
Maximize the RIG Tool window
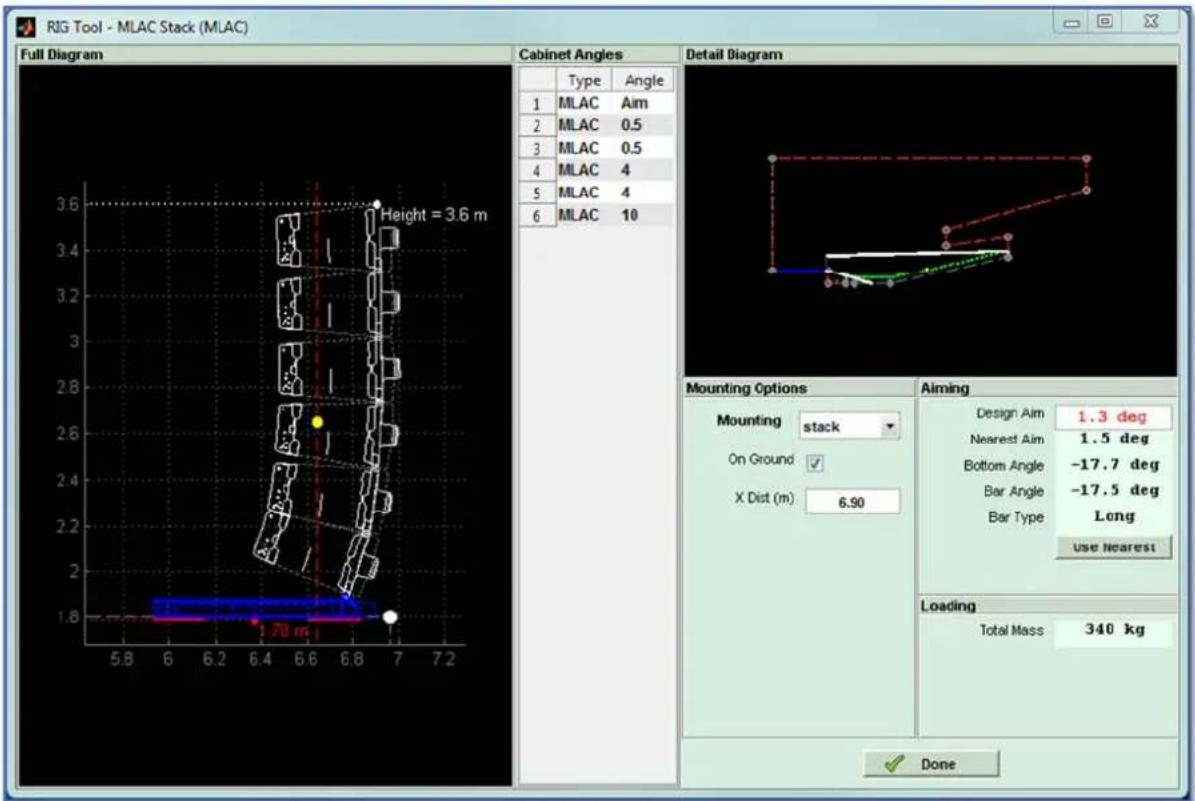coord(1104,22)
